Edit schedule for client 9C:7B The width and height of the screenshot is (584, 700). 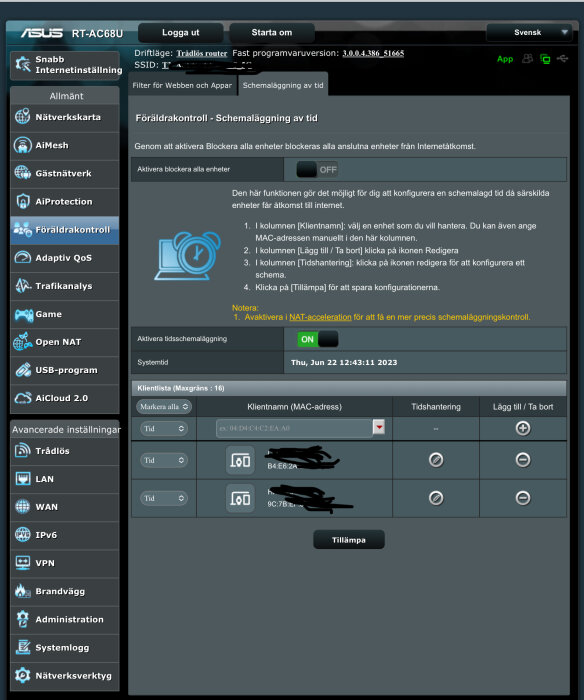pos(436,498)
